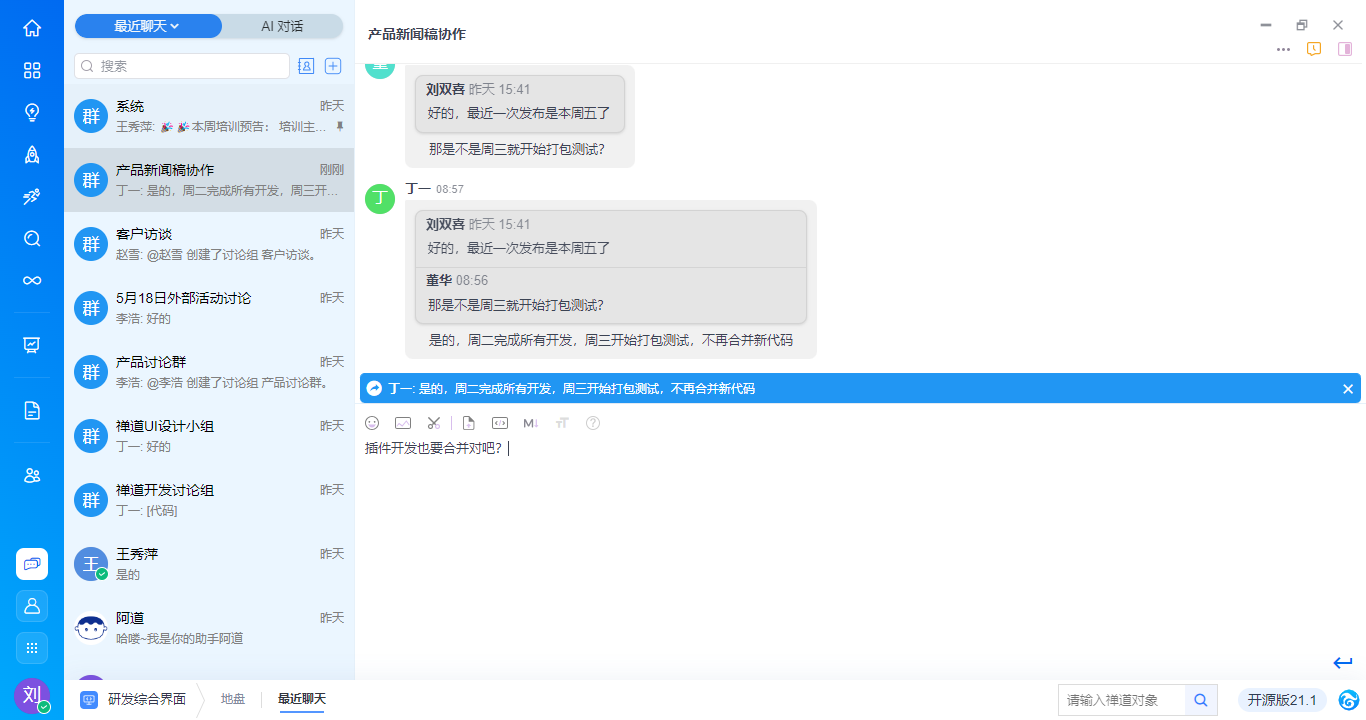This screenshot has height=720, width=1366.
Task: Toggle the pink sidebar panel icon
Action: [x=1345, y=49]
